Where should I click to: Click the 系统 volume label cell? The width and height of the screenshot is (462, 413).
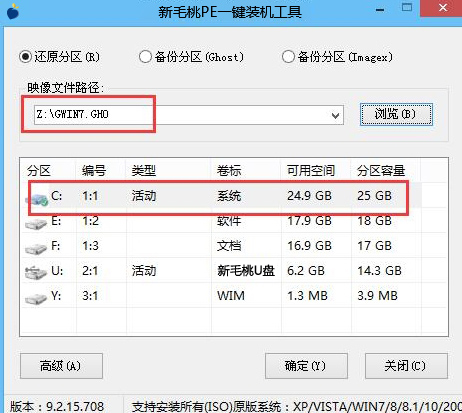[x=229, y=196]
